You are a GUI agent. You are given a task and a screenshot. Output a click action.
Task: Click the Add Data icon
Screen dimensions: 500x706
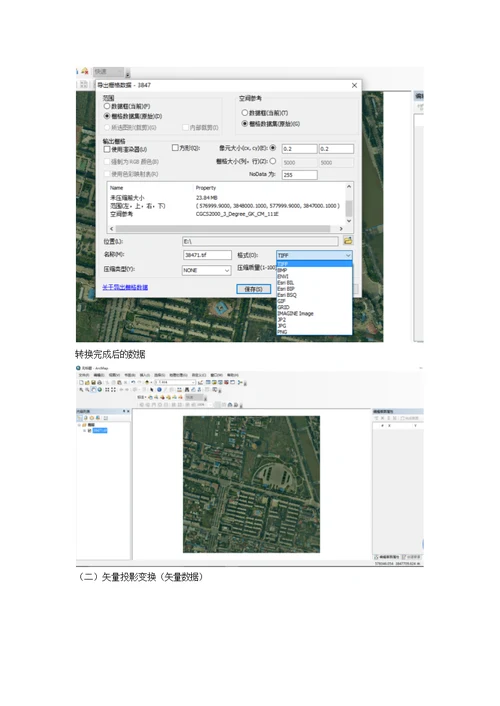147,382
